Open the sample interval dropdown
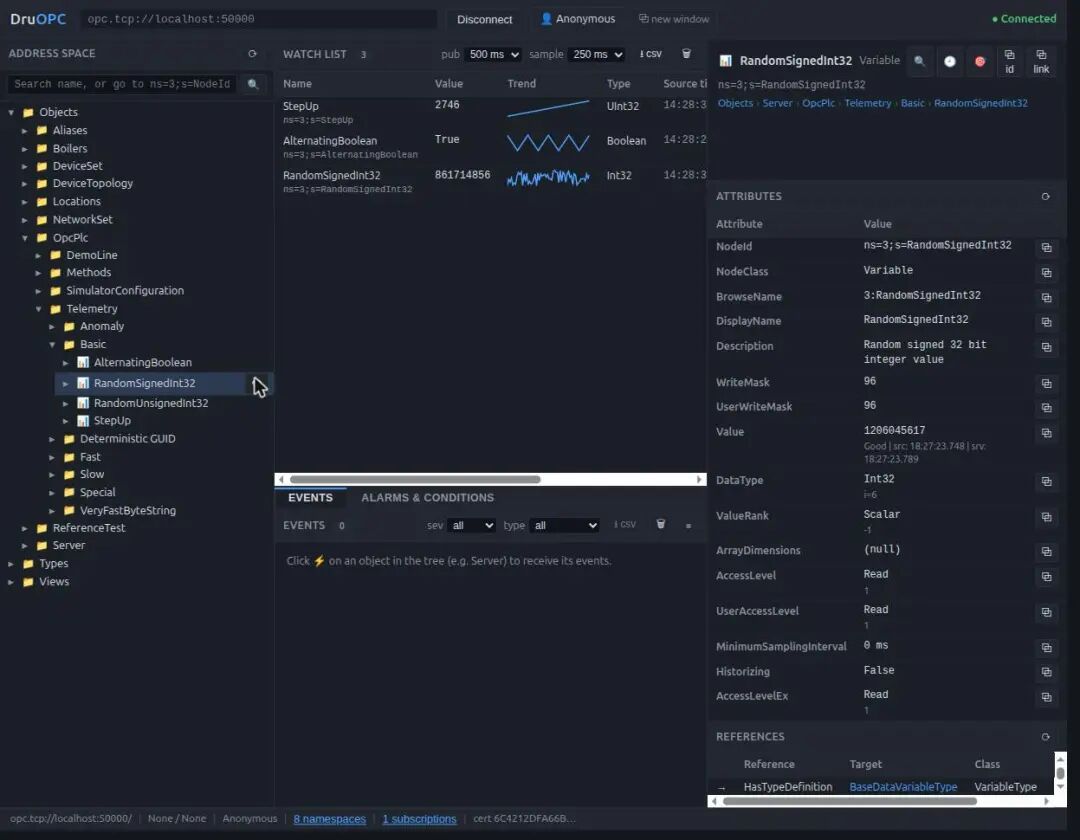Image resolution: width=1080 pixels, height=840 pixels. (x=596, y=54)
